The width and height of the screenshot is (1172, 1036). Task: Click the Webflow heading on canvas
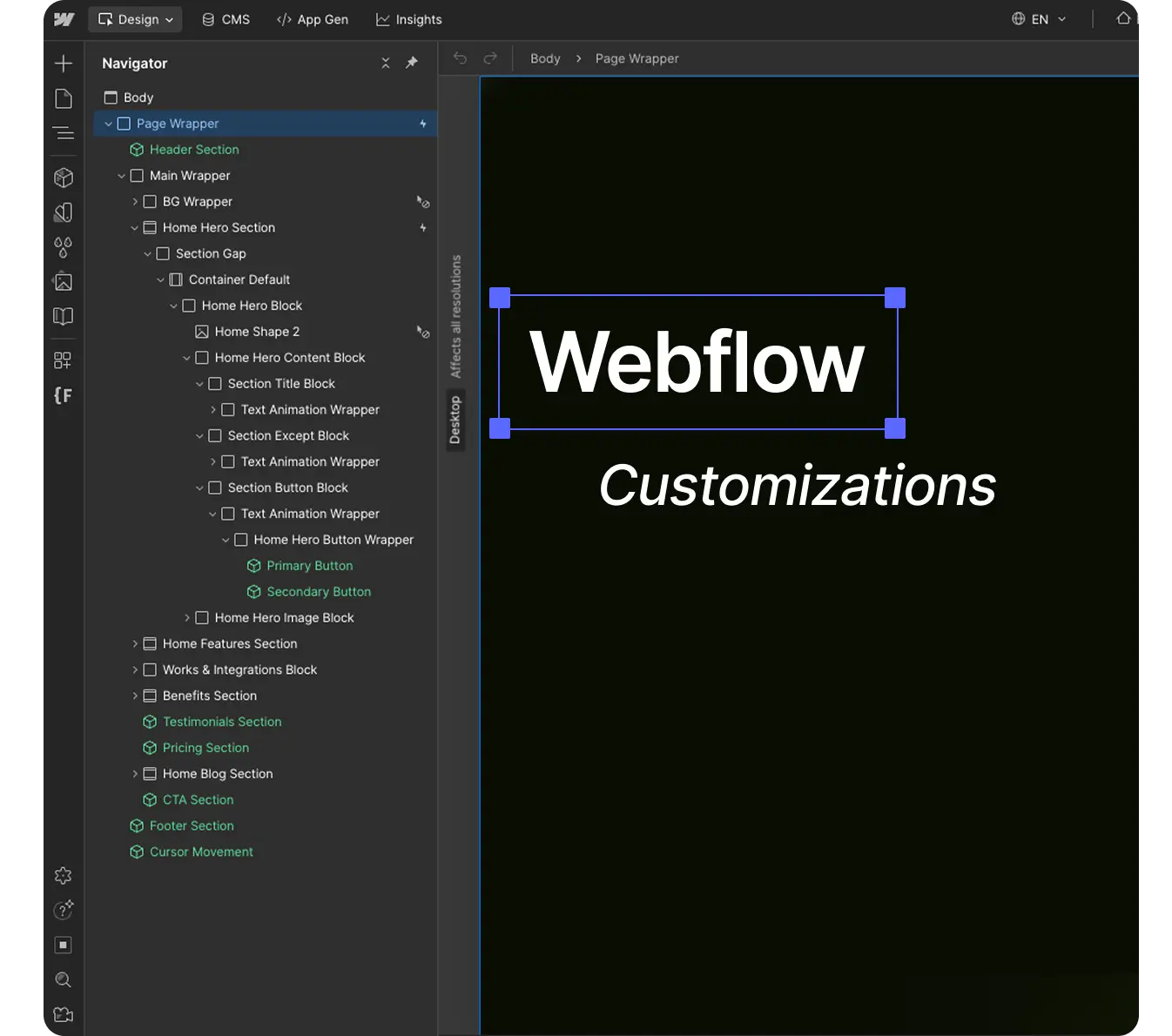697,362
